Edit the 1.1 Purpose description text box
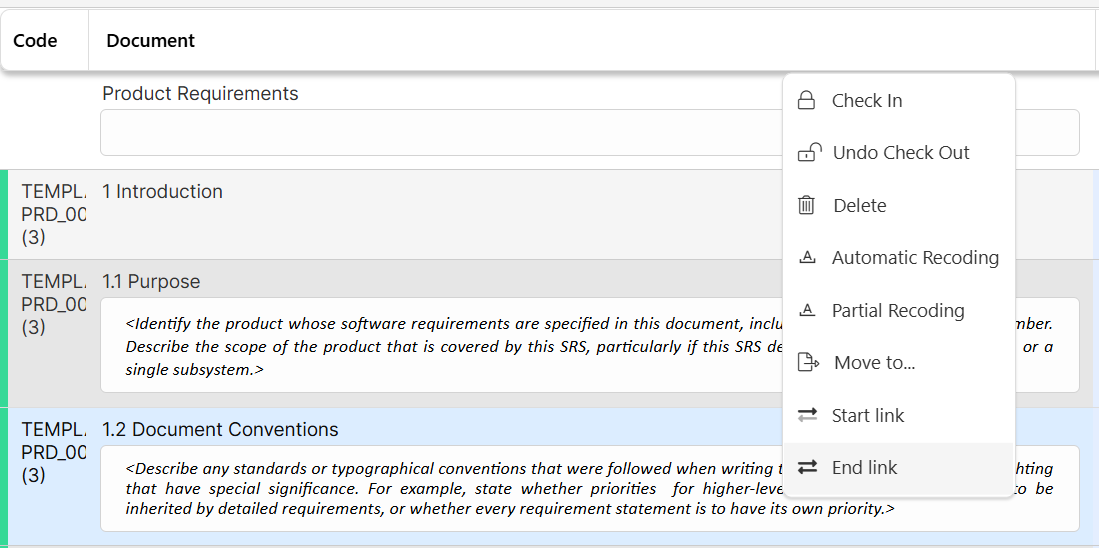 440,346
